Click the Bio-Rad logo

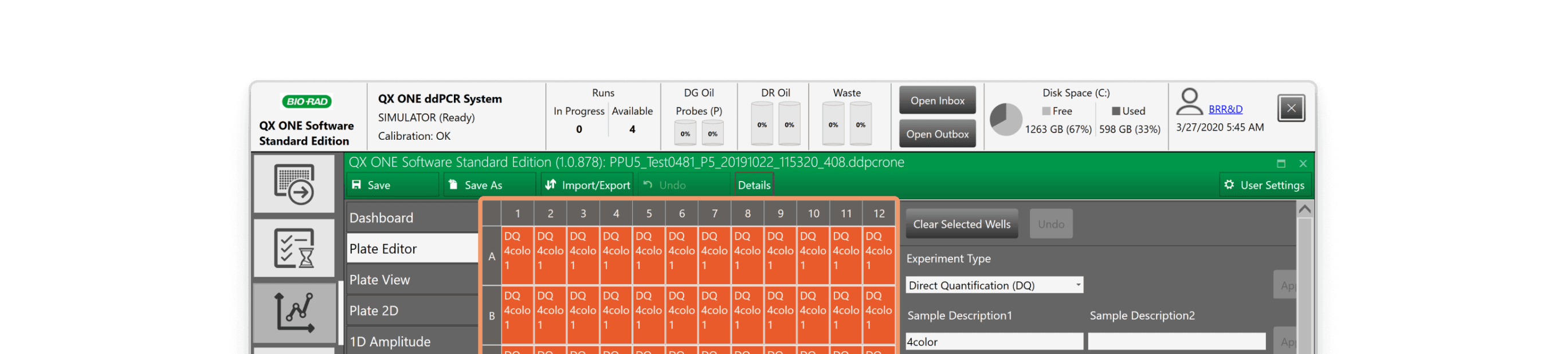[x=306, y=101]
